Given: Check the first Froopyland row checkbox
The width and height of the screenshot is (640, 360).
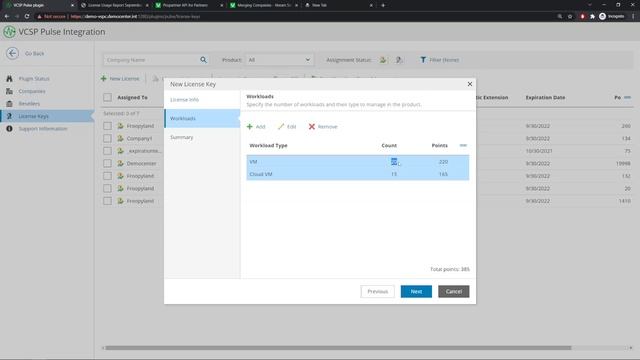Looking at the screenshot, I should pos(107,126).
